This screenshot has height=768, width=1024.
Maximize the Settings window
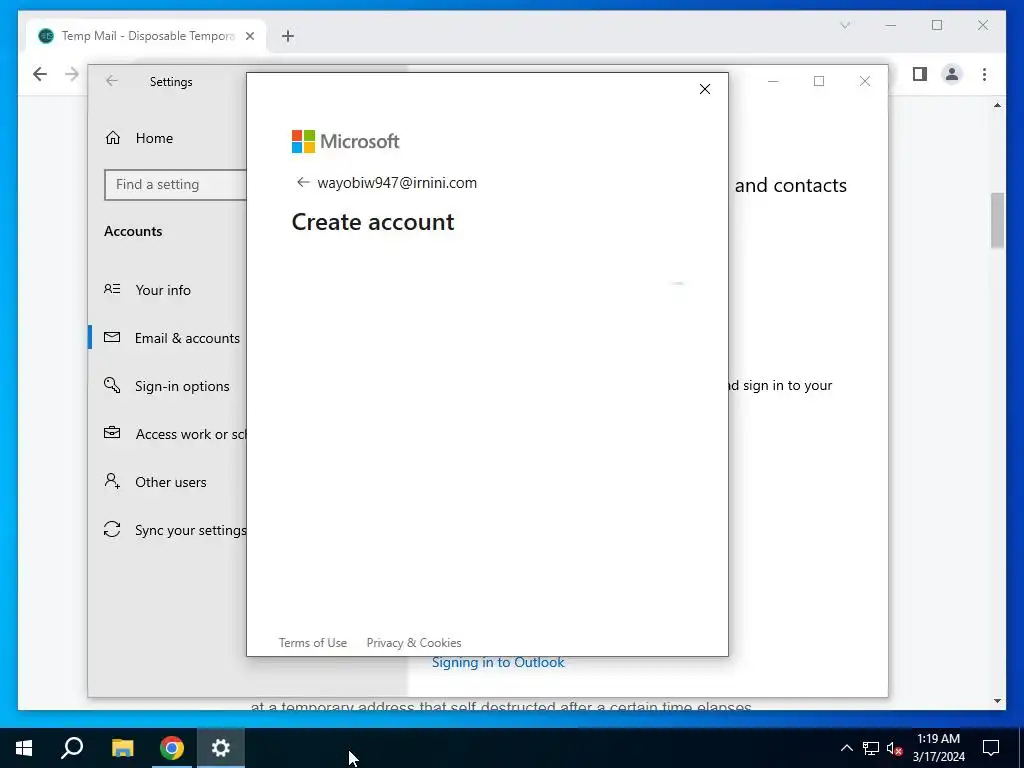[x=819, y=81]
